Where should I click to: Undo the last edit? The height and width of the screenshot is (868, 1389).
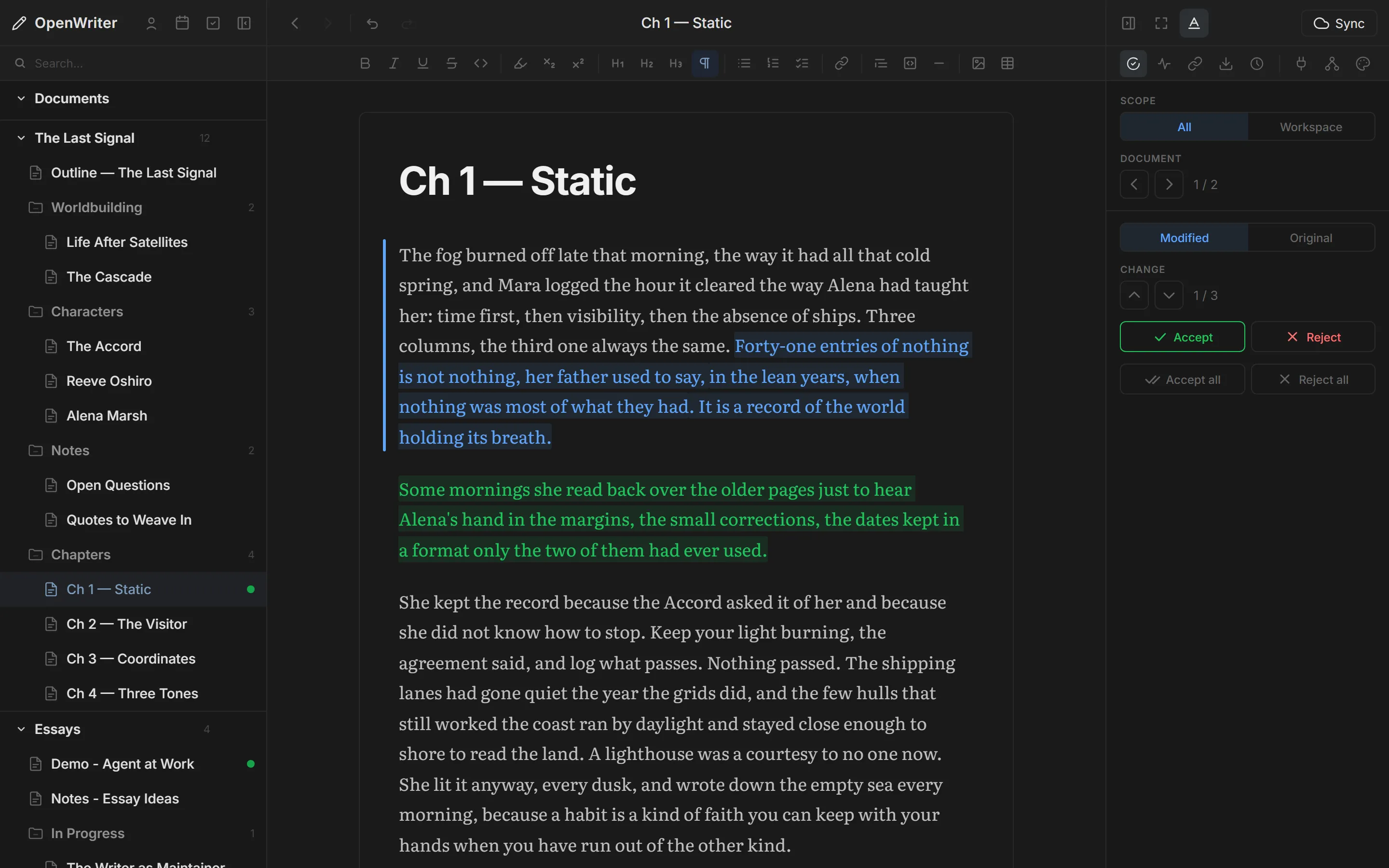pos(372,24)
